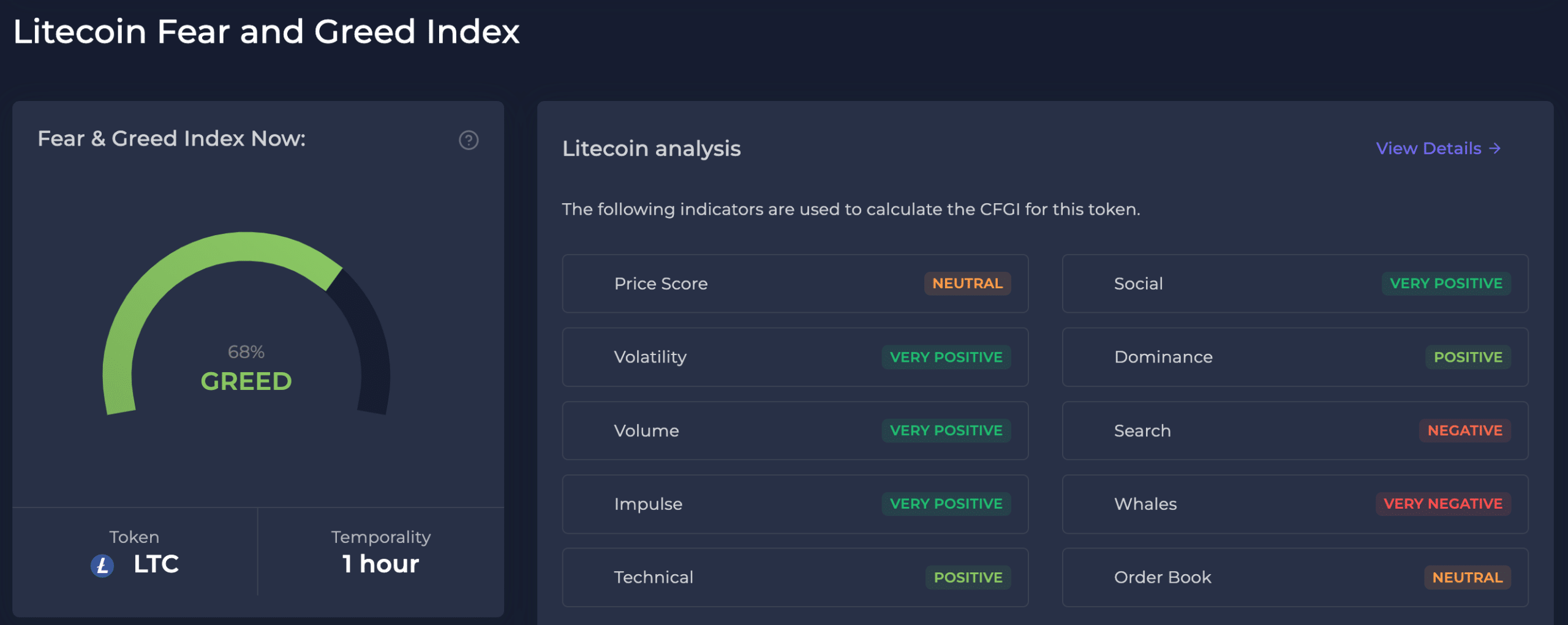Open the Social indicator card

1138,284
